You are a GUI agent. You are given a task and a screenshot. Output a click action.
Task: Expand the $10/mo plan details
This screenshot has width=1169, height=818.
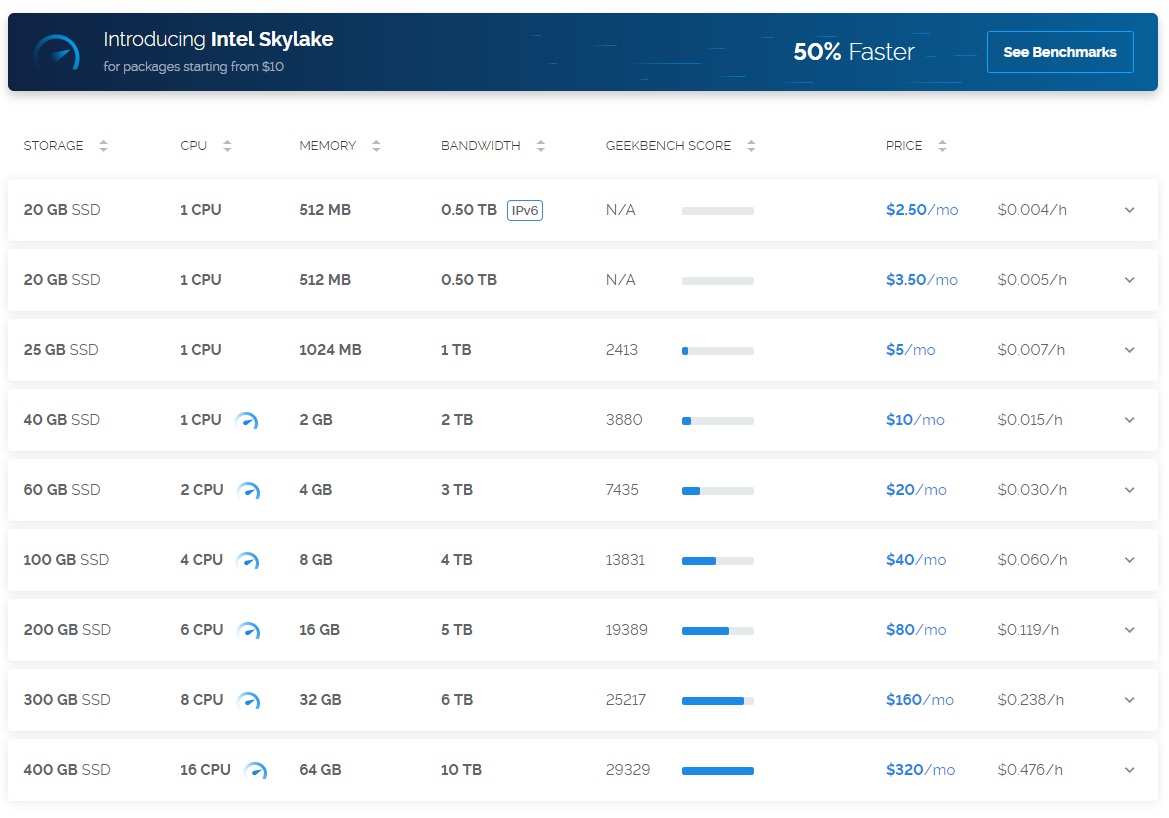(x=1129, y=421)
